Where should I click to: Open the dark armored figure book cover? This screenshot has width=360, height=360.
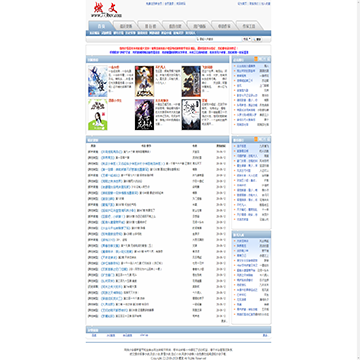coord(191,81)
